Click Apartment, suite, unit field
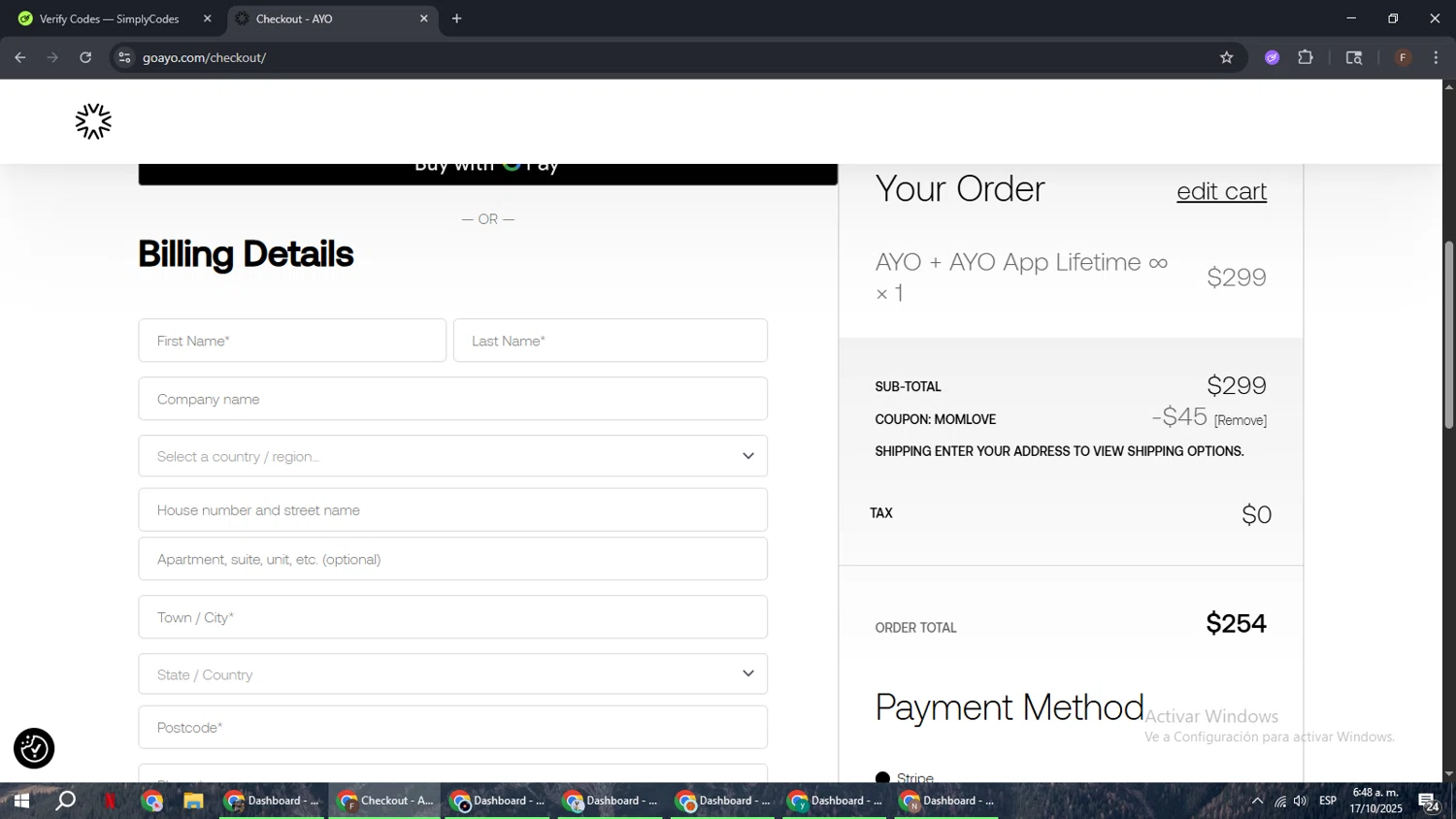The height and width of the screenshot is (819, 1456). (x=453, y=559)
